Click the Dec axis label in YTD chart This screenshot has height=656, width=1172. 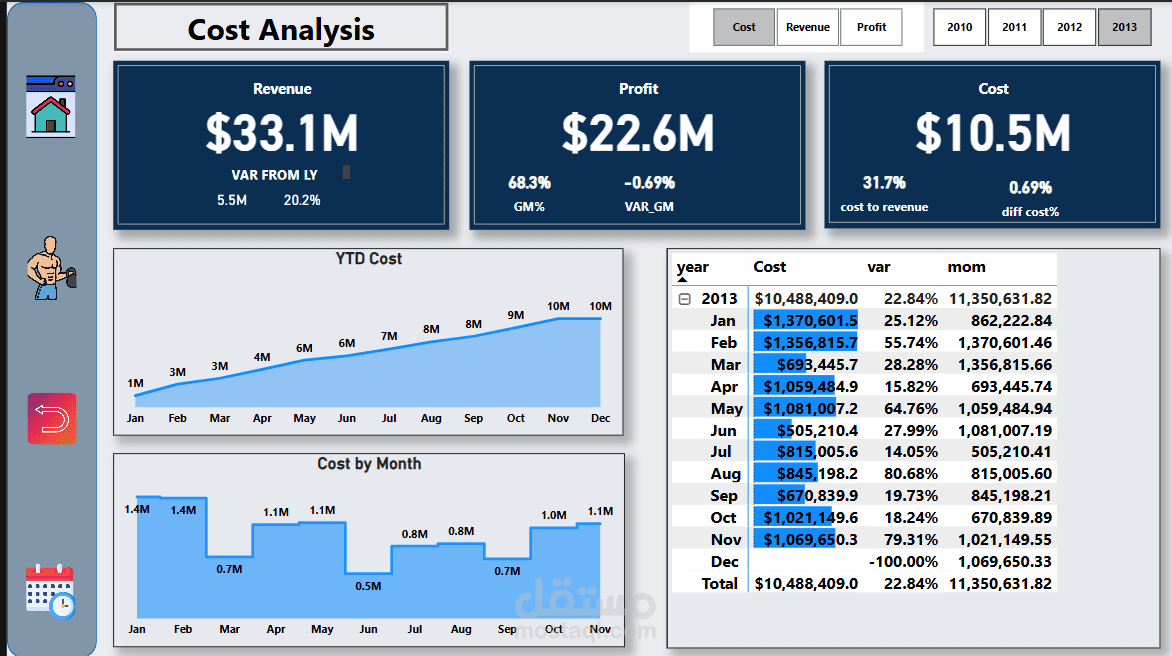[600, 418]
